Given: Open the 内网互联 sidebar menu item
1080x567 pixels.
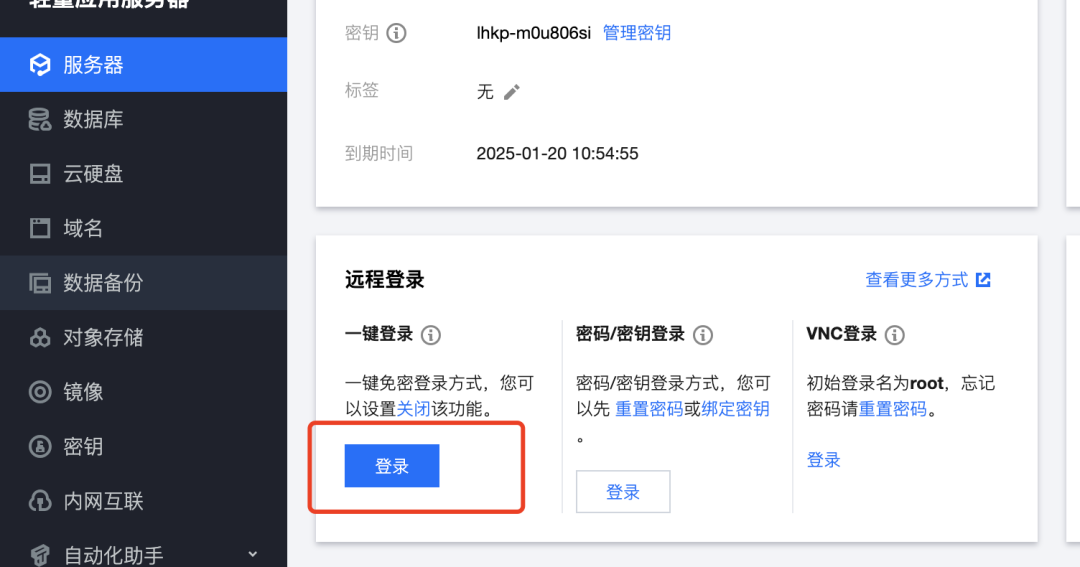Looking at the screenshot, I should tap(103, 501).
